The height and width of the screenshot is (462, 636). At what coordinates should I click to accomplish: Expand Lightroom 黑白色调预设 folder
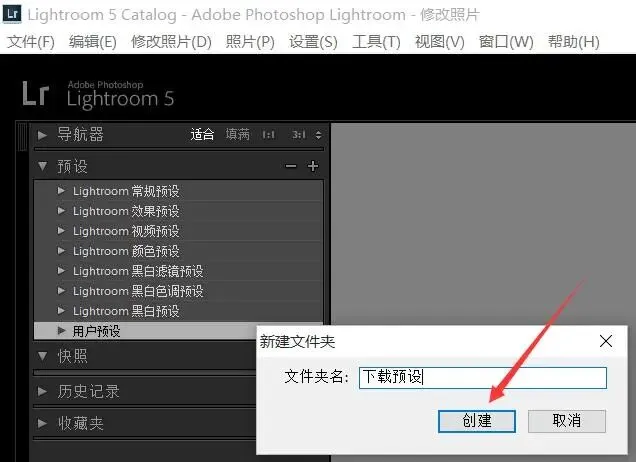tap(61, 290)
